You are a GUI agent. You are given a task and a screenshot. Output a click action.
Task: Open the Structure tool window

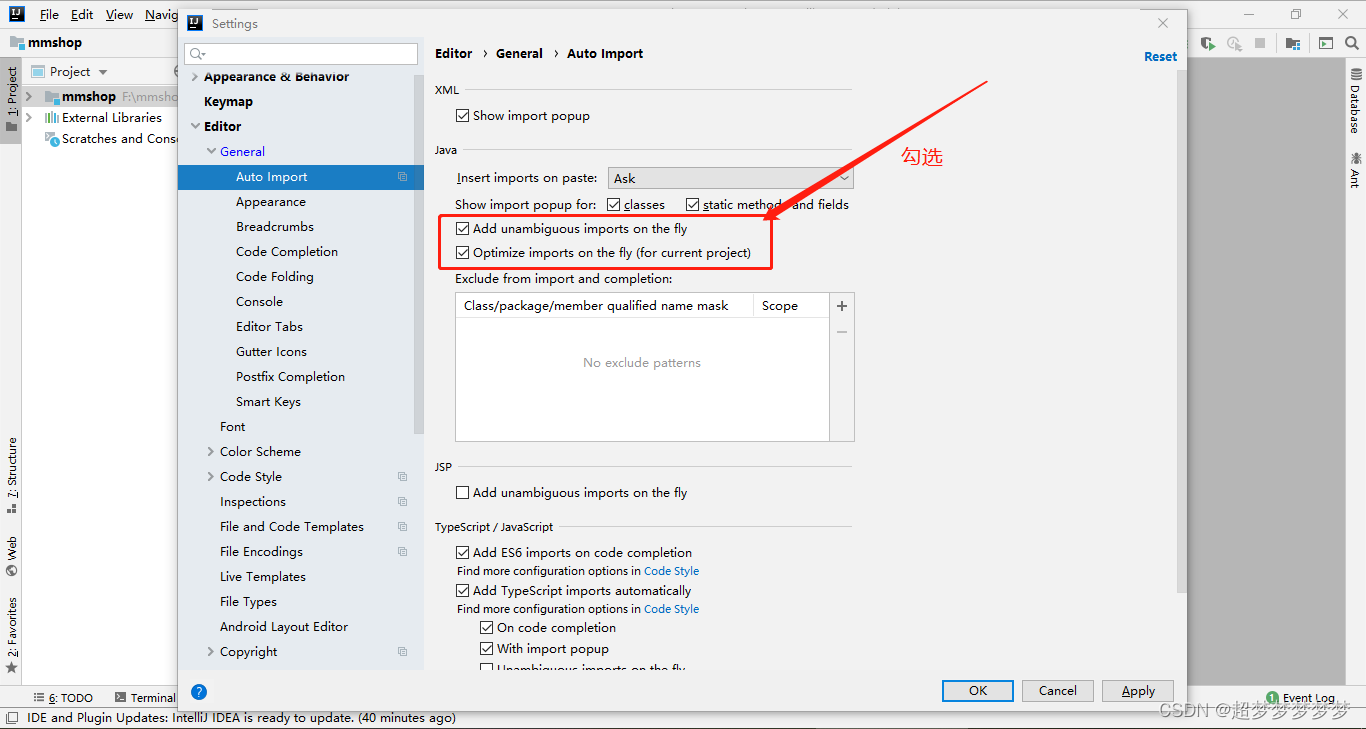pyautogui.click(x=12, y=475)
